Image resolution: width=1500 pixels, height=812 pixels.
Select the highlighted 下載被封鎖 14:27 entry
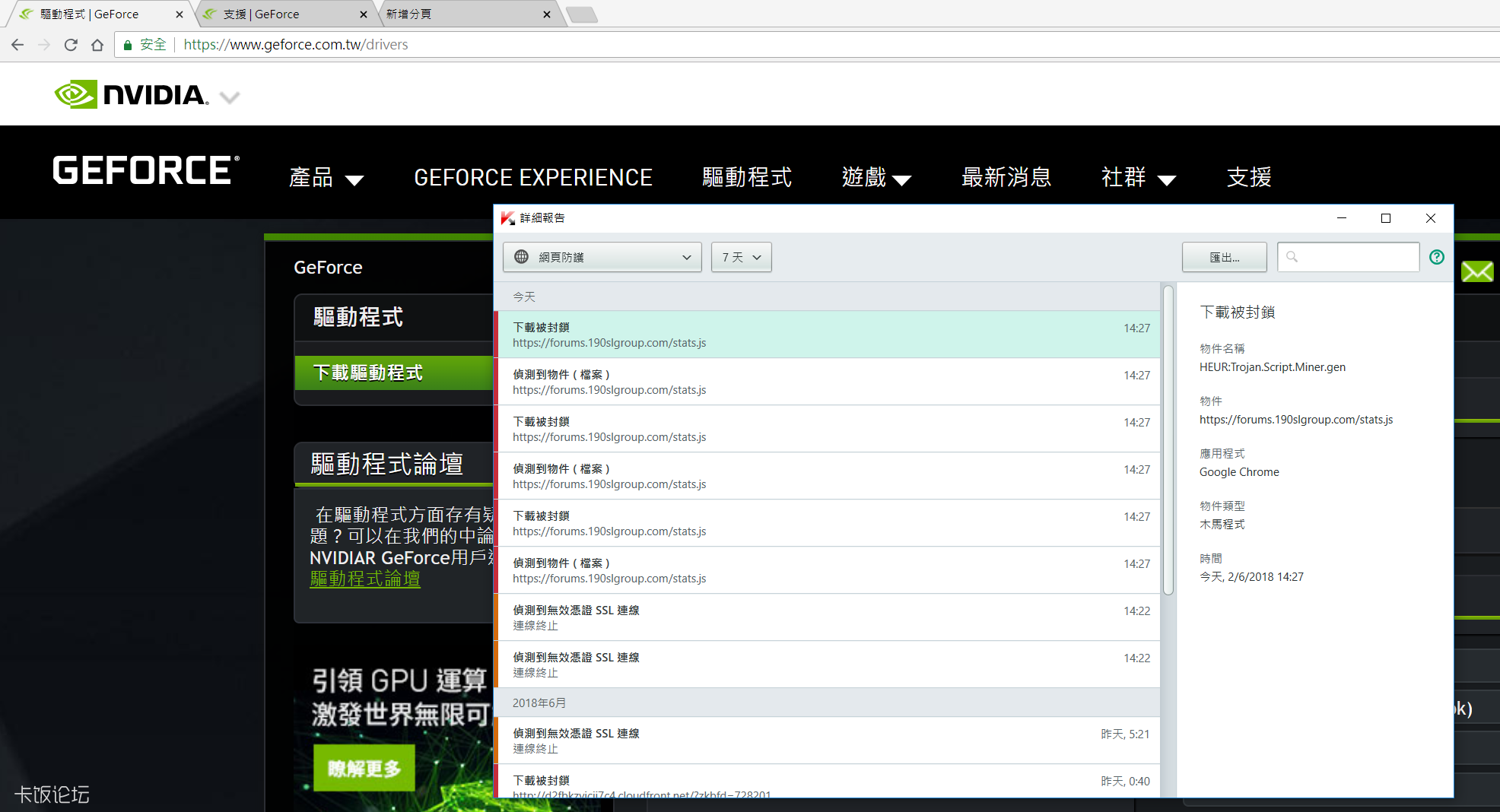coord(828,335)
